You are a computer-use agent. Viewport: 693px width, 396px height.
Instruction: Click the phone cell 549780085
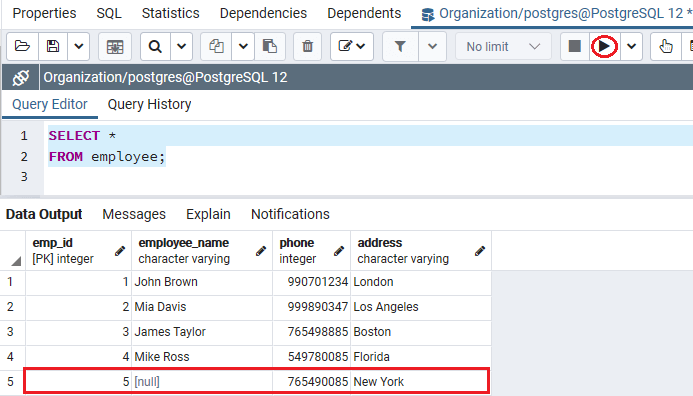[x=312, y=357]
